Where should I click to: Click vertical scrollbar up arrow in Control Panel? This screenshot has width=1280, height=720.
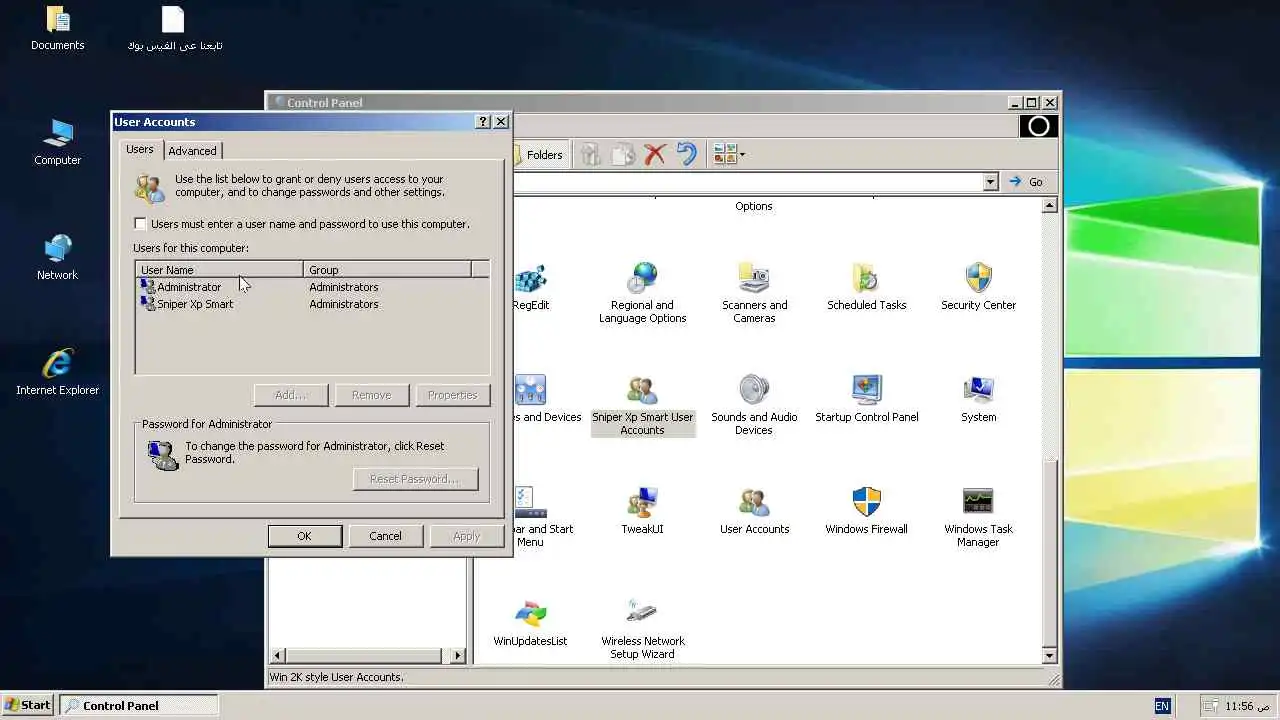click(x=1049, y=206)
